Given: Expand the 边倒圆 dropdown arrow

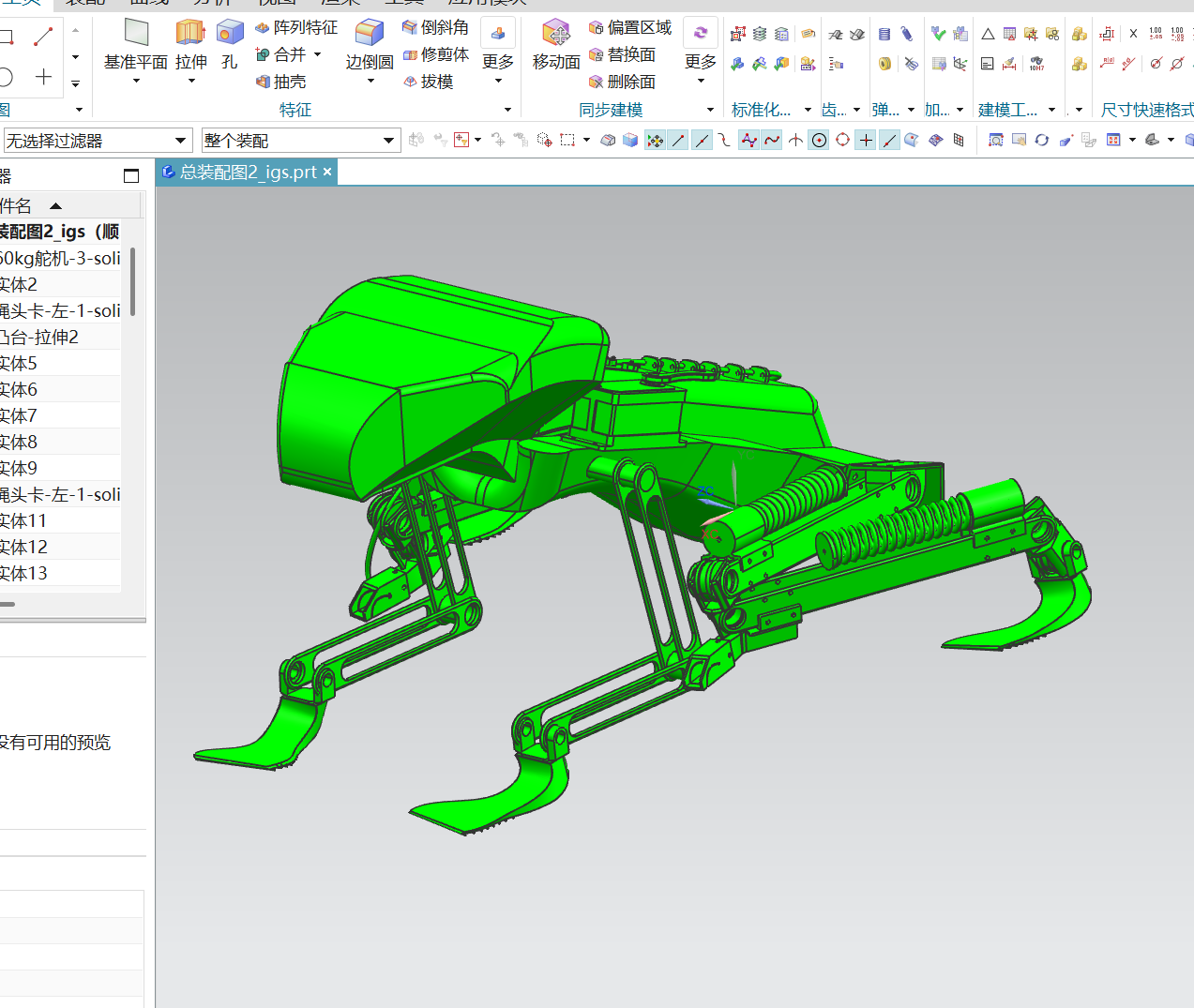Looking at the screenshot, I should (370, 82).
